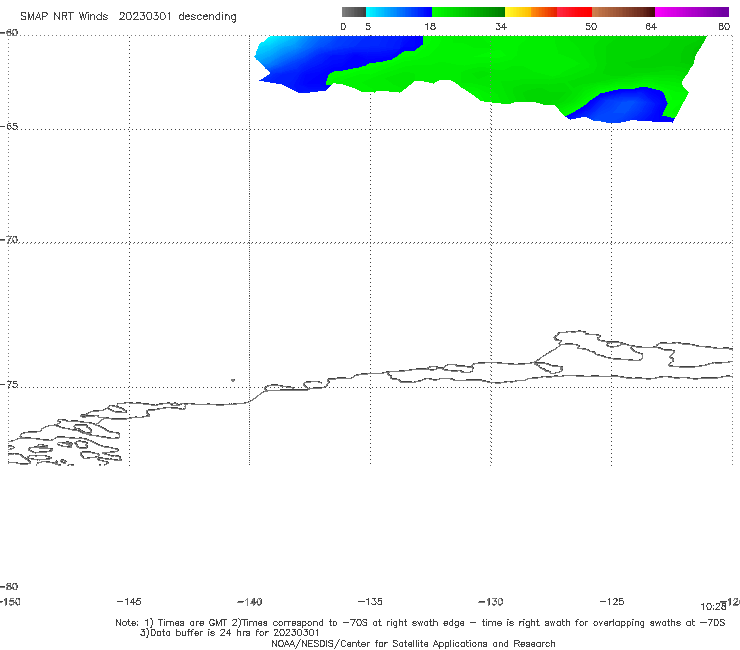
Task: Click the yellow-orange segment of the color bar
Action: (x=531, y=12)
